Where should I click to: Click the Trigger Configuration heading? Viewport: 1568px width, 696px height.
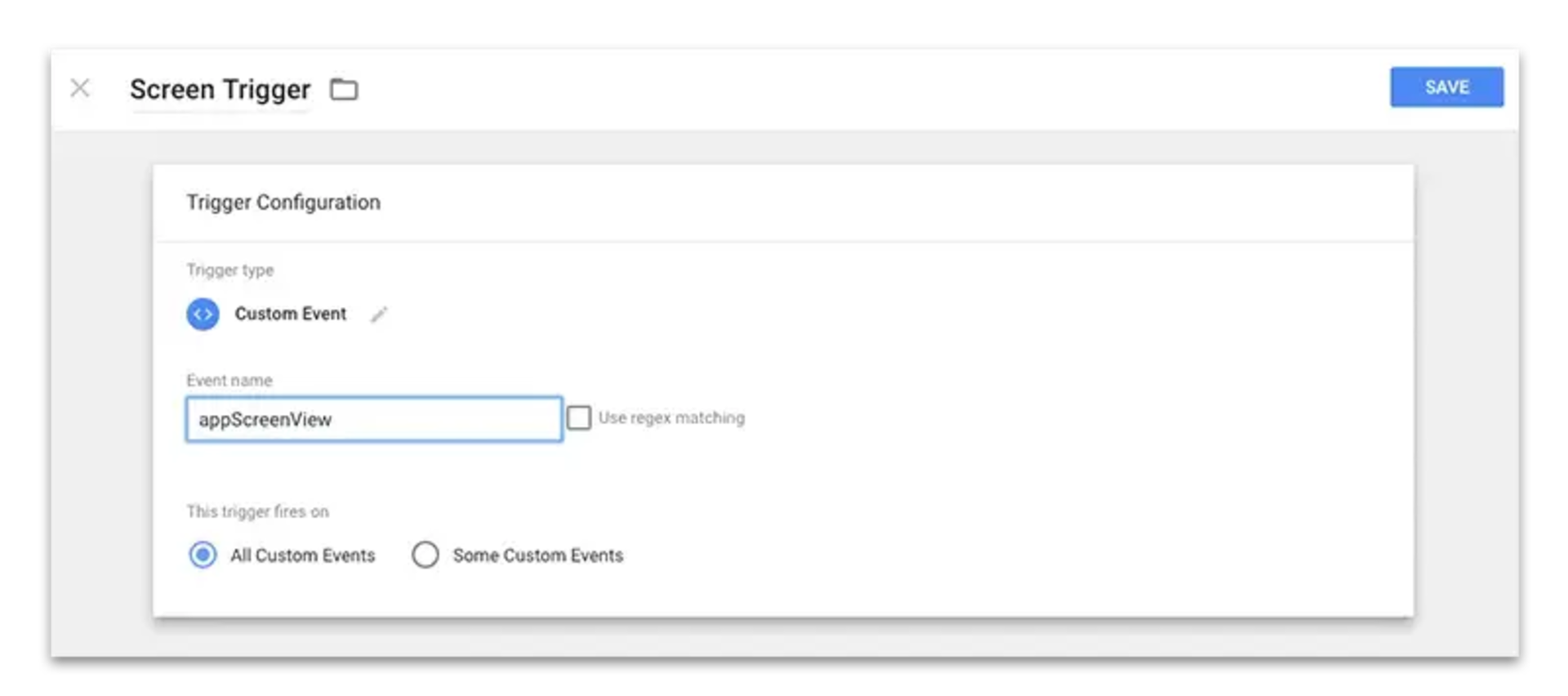pos(283,203)
